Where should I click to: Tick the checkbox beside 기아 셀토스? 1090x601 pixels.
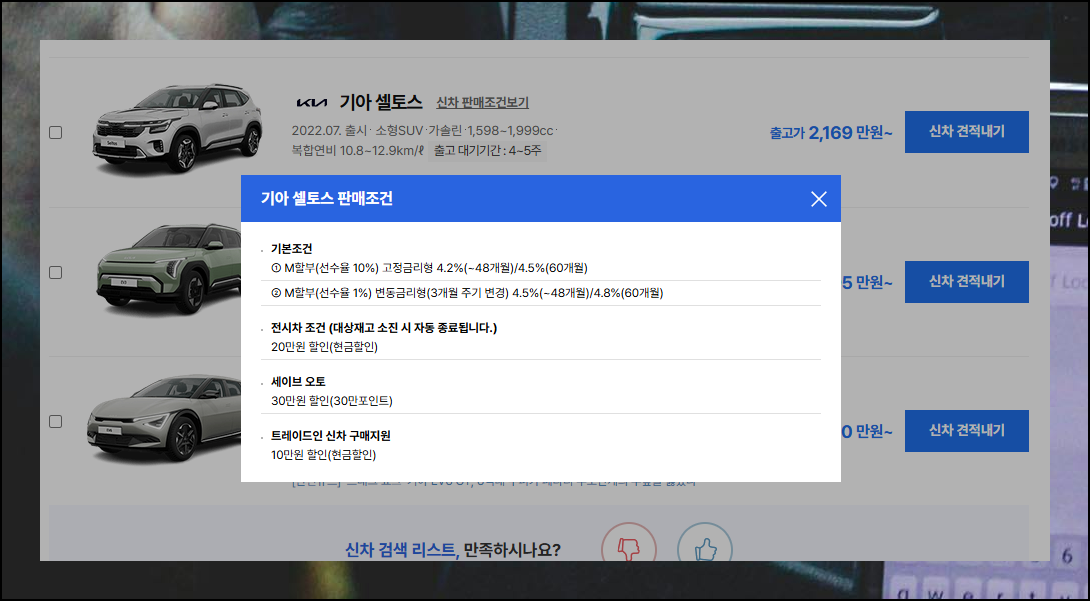pyautogui.click(x=56, y=132)
